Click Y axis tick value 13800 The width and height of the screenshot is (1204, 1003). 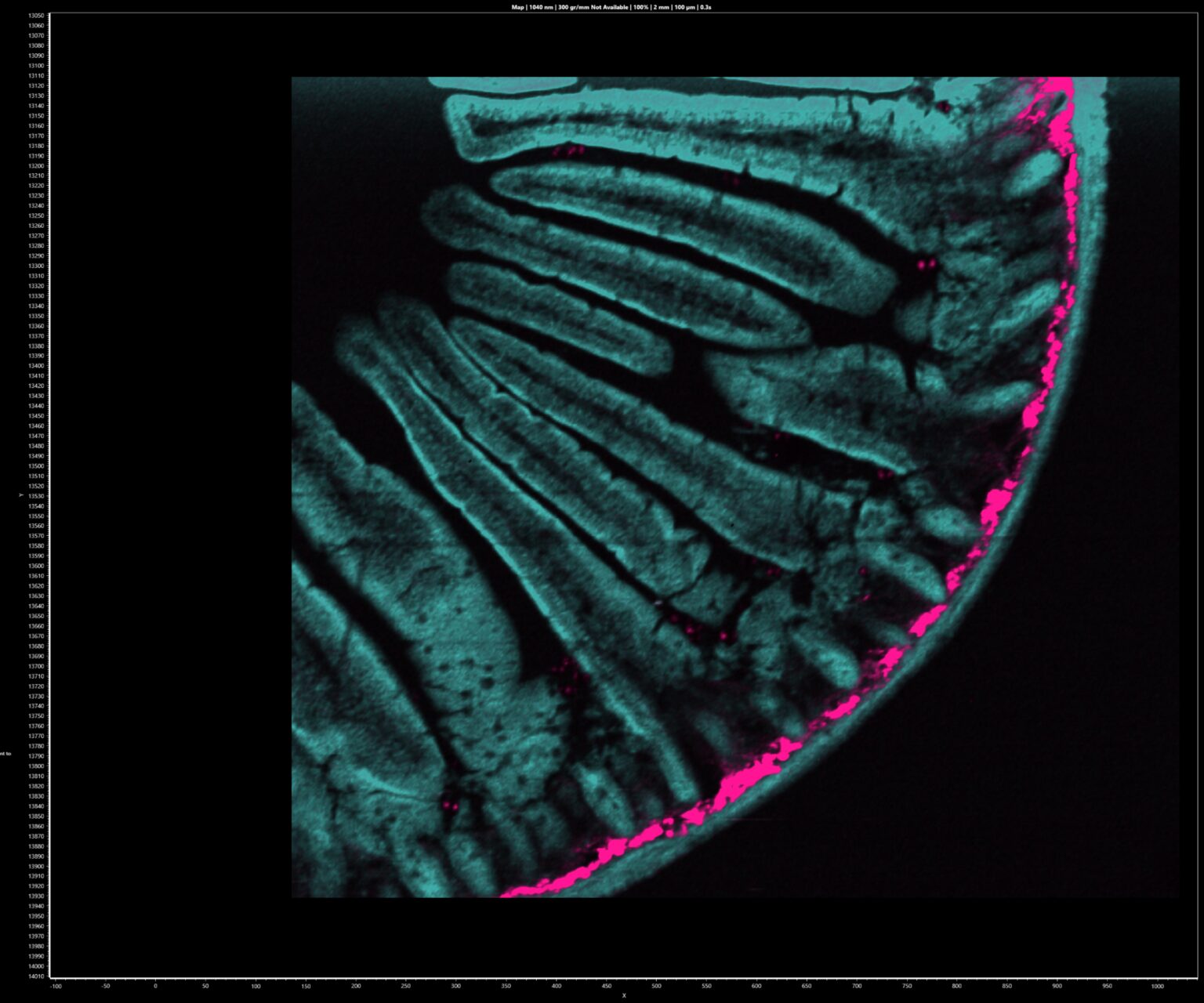click(36, 766)
